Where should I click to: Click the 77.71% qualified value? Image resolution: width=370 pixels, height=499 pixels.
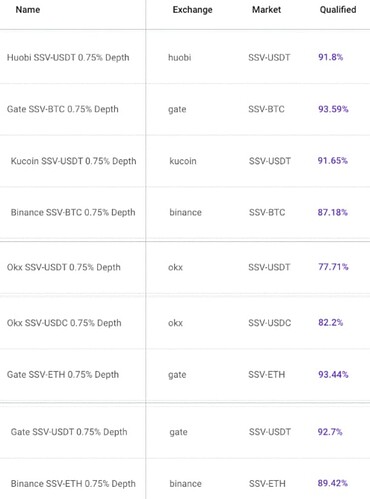333,267
